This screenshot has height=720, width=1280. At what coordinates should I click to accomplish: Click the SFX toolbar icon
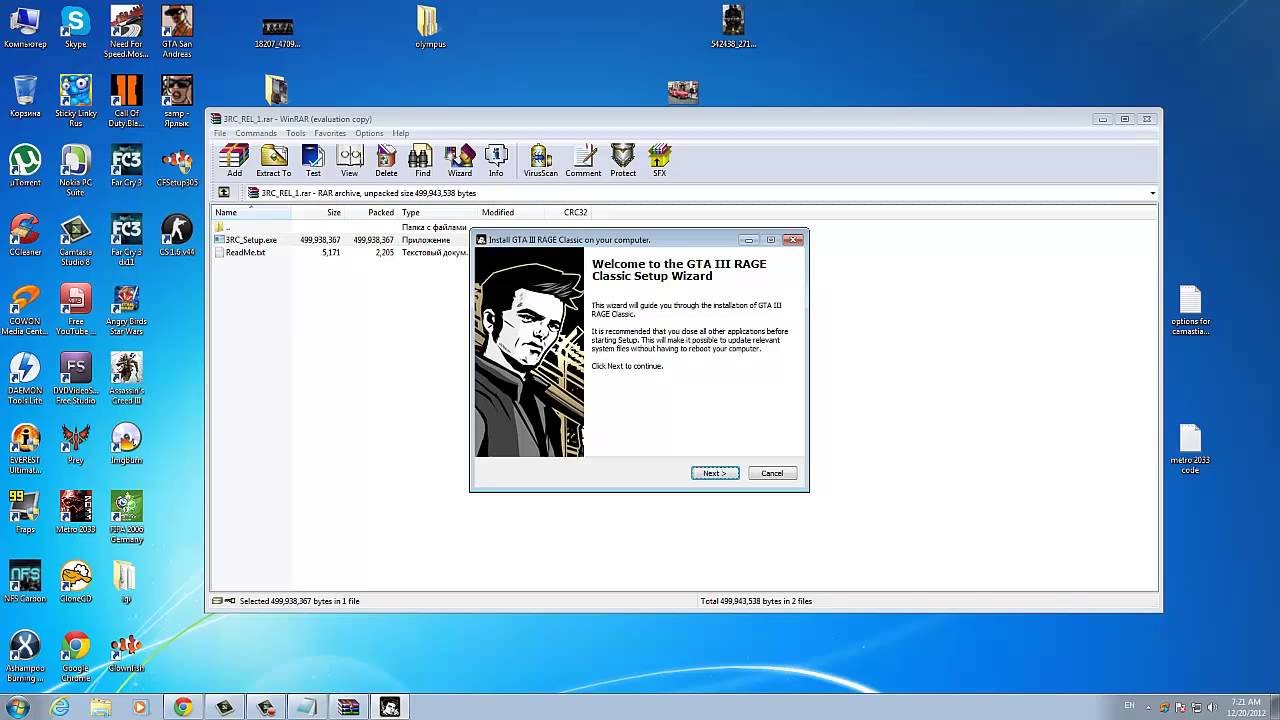coord(659,160)
